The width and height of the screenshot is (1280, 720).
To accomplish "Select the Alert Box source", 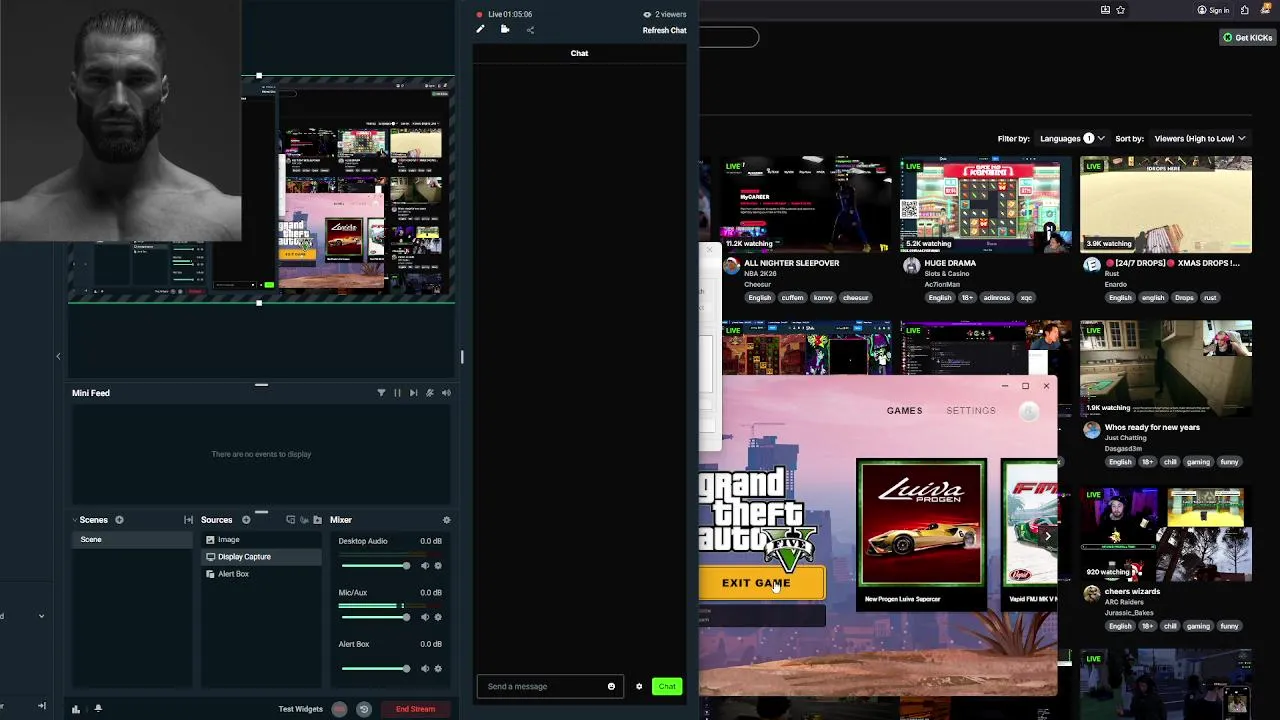I will pos(261,574).
